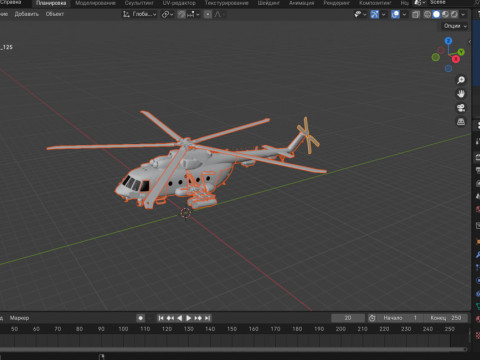Viewport: 480px width, 360px height.
Task: Toggle proportional editing
Action: 208,14
